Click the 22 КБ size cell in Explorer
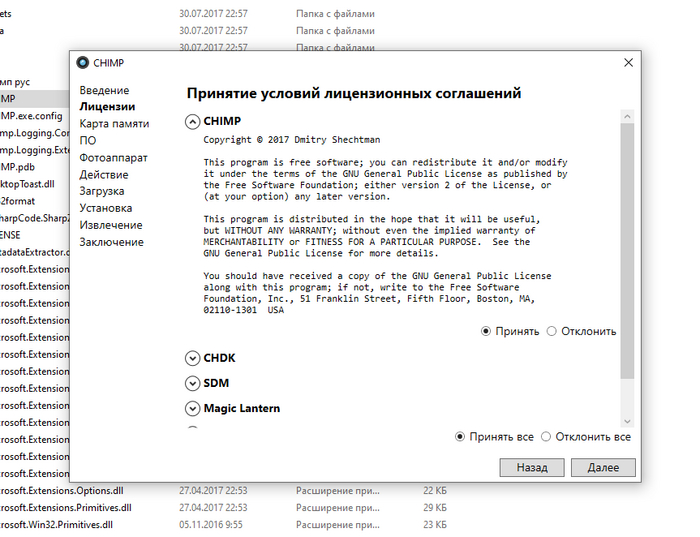The height and width of the screenshot is (537, 700). (434, 491)
